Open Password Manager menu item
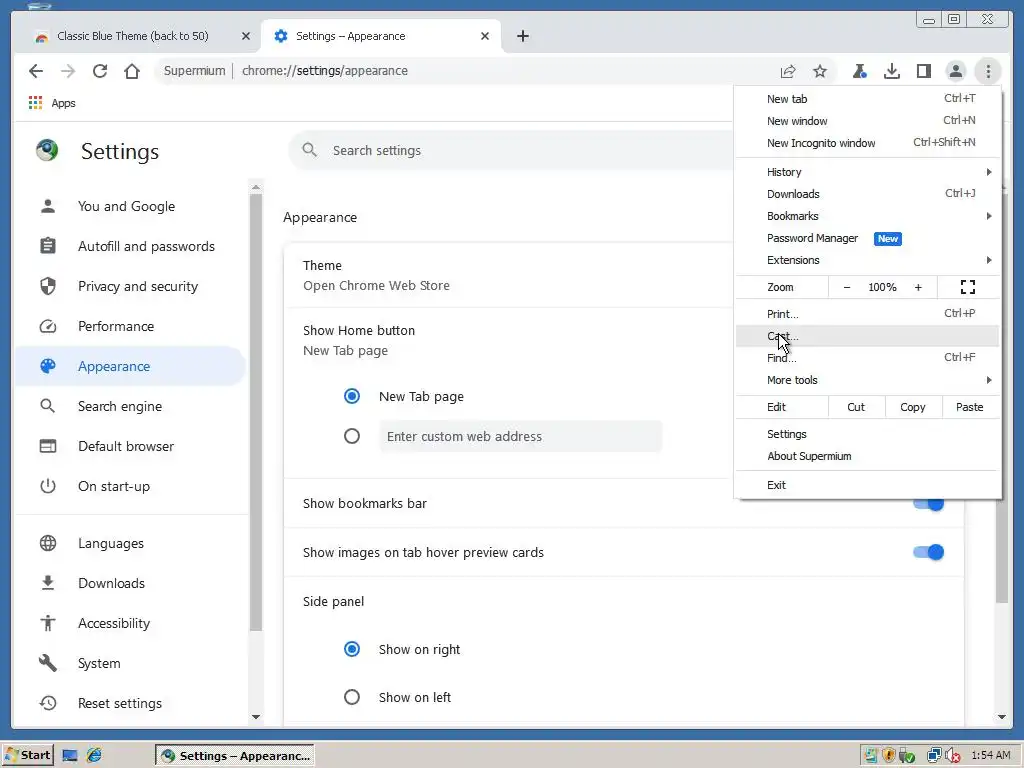This screenshot has width=1024, height=768. tap(867, 238)
